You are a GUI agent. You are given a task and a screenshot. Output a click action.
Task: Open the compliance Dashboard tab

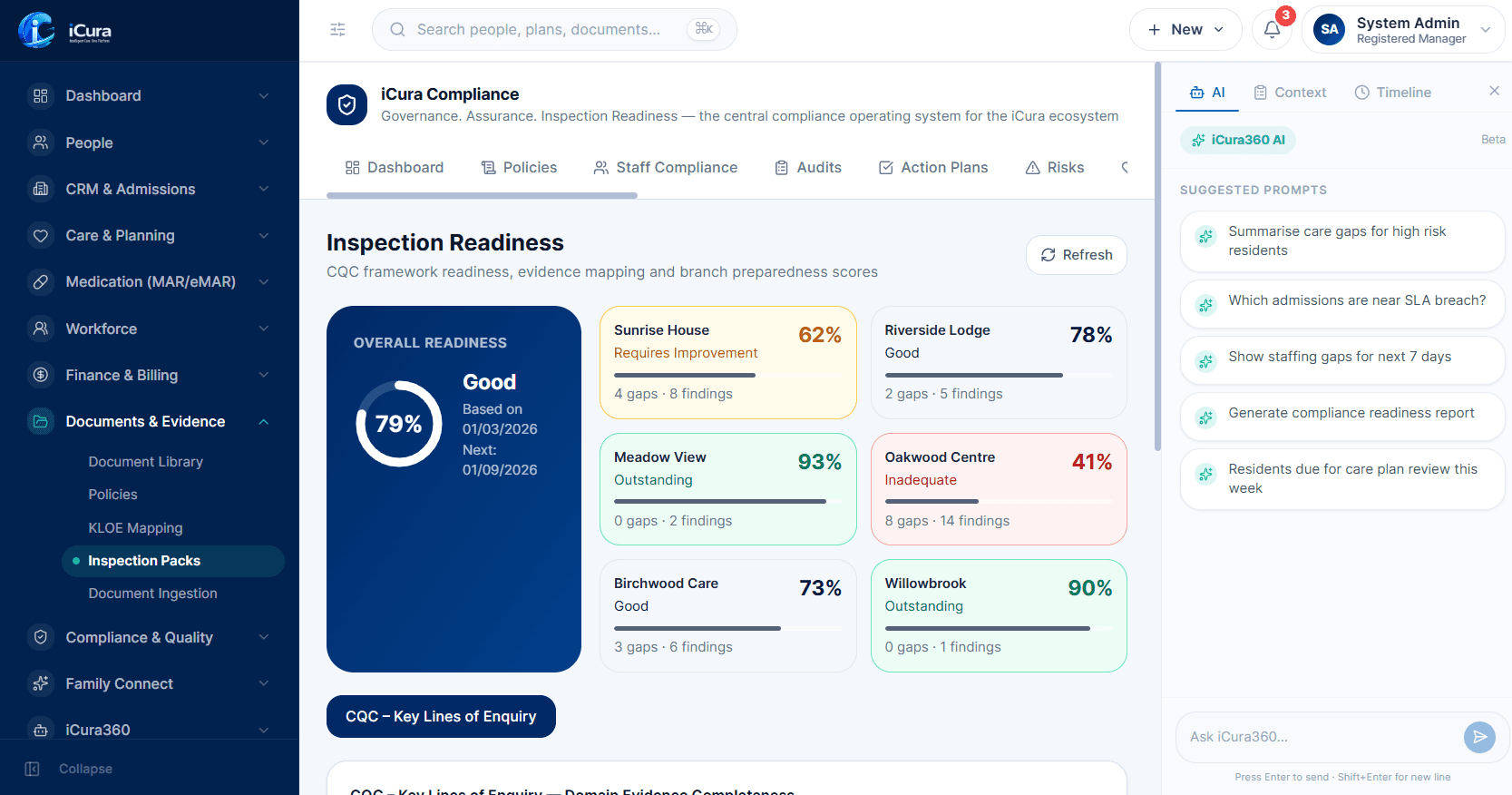point(395,168)
